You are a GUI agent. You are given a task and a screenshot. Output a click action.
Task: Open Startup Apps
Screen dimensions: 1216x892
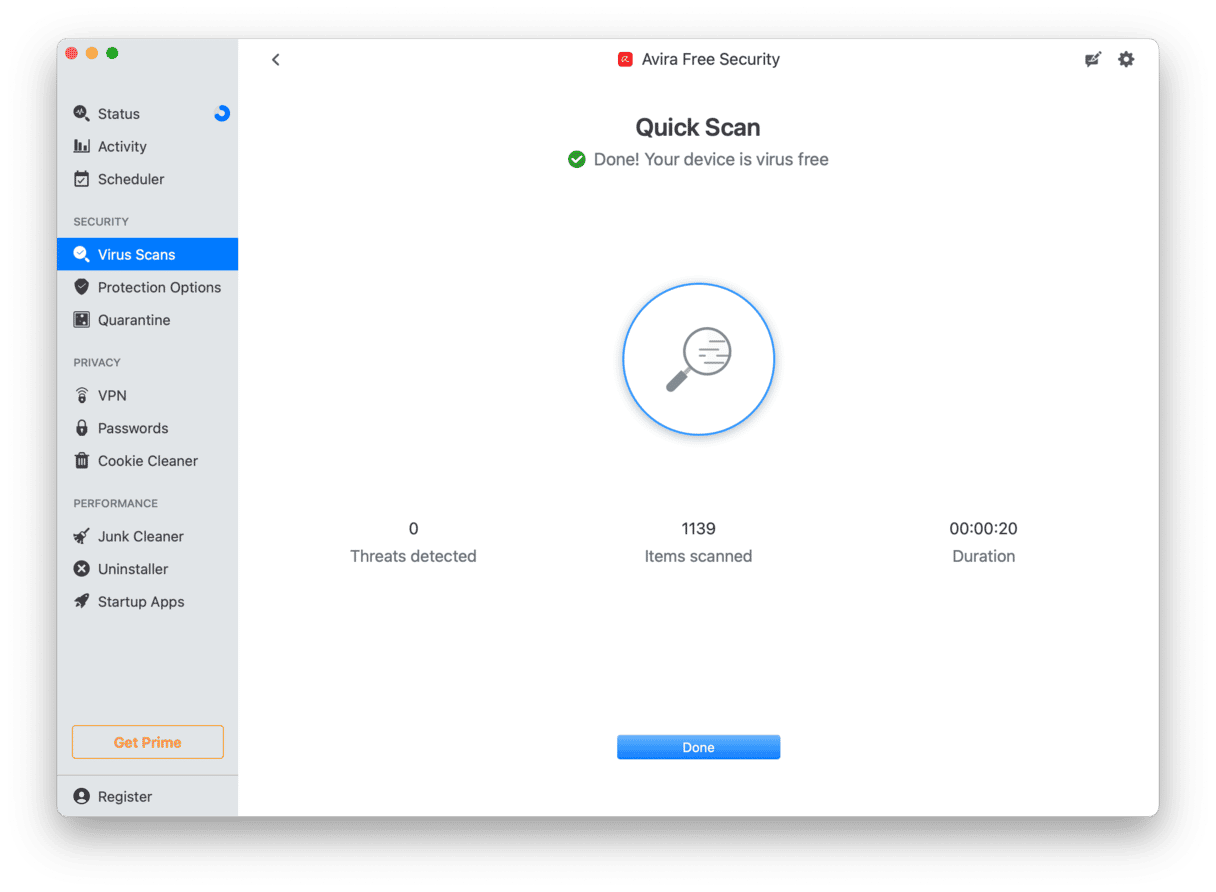147,602
